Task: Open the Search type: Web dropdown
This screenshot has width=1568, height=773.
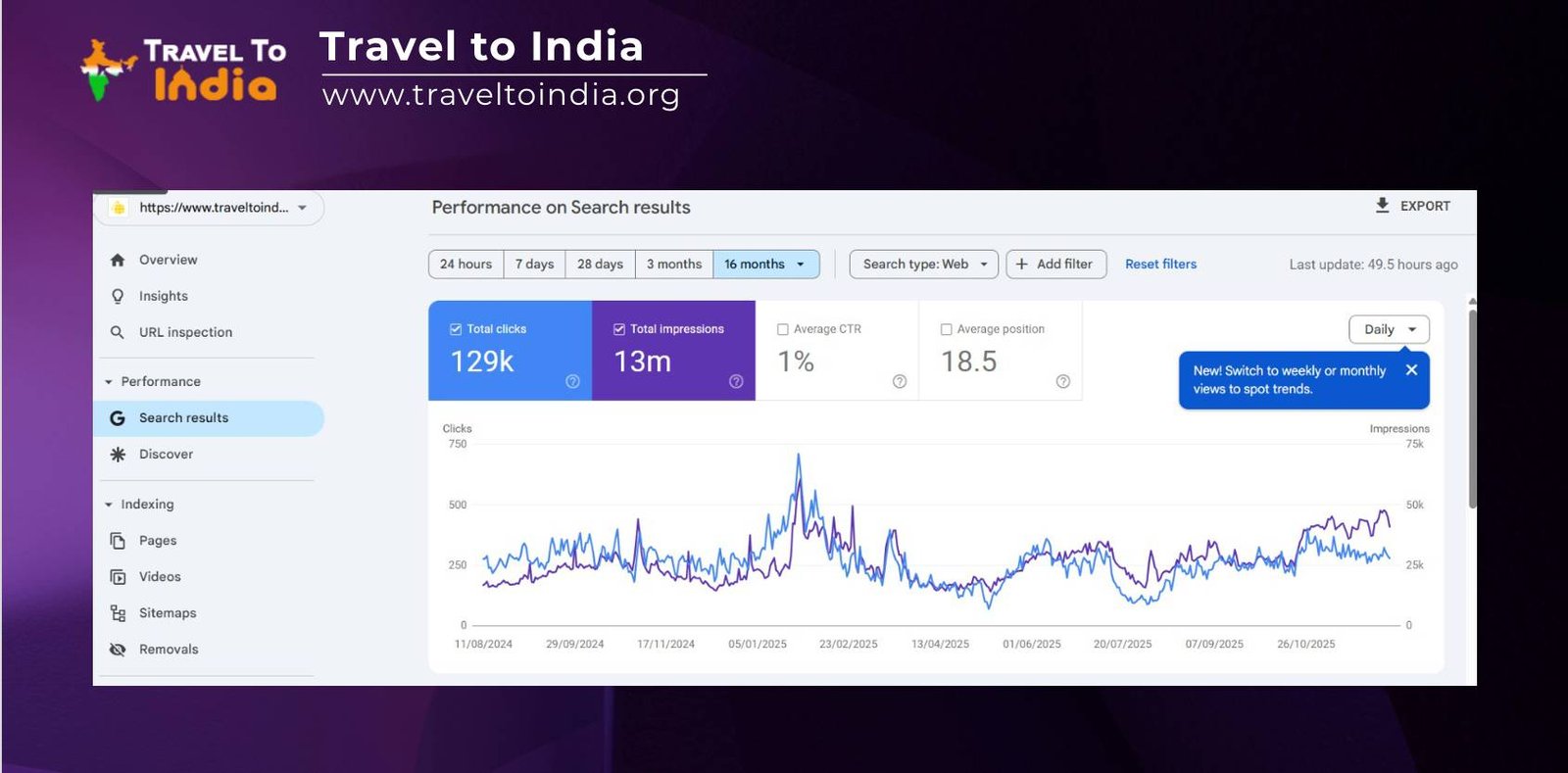Action: click(x=924, y=265)
